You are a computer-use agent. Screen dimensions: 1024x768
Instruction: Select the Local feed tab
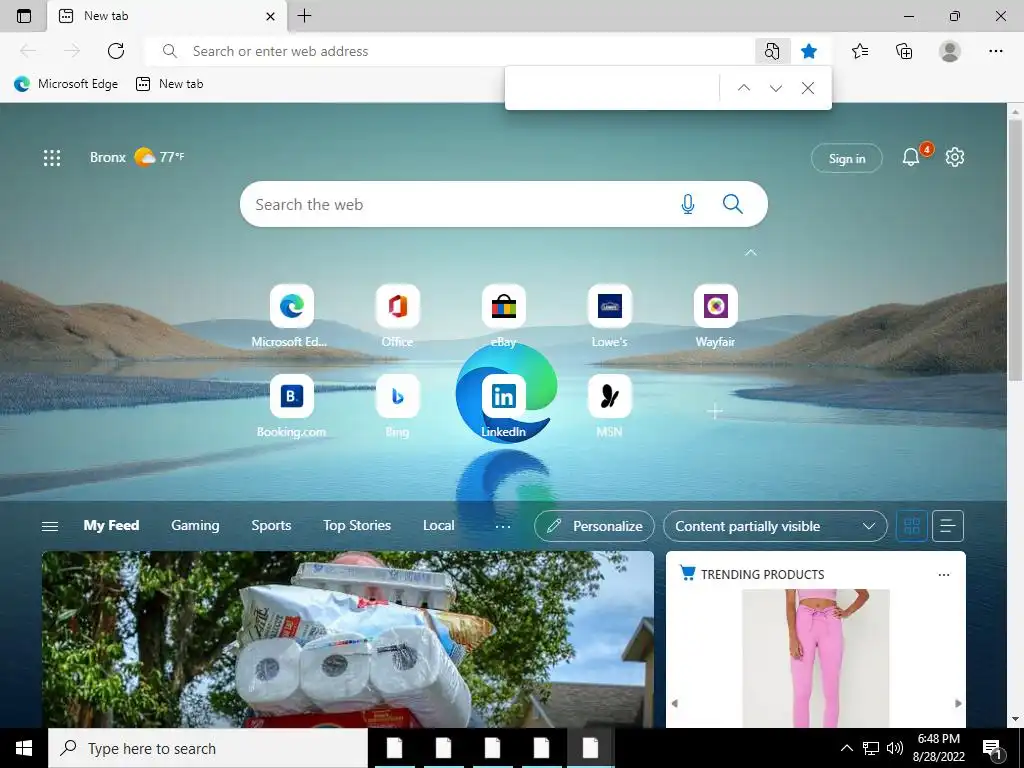point(438,526)
